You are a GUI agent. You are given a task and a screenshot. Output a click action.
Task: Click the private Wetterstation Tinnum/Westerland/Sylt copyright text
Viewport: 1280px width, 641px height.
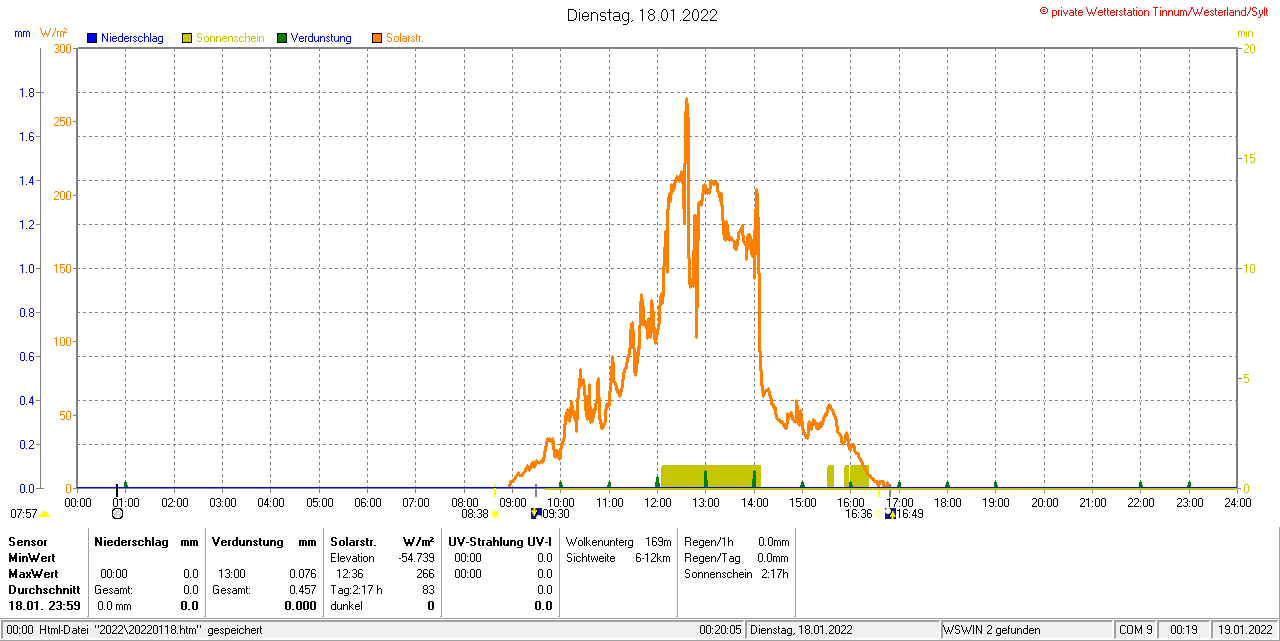tap(1156, 11)
